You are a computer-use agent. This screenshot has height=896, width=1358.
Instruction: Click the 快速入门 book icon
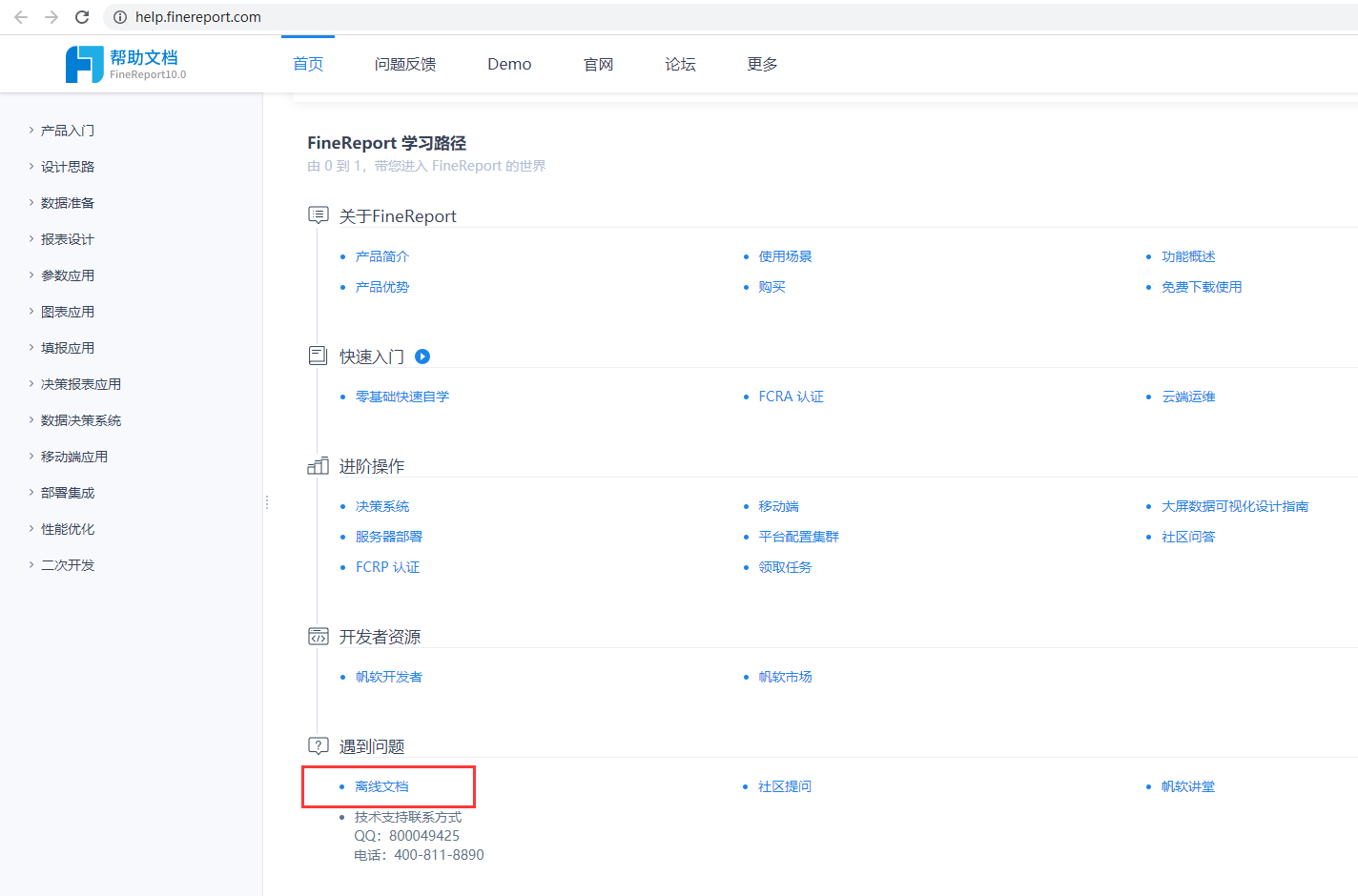(319, 356)
